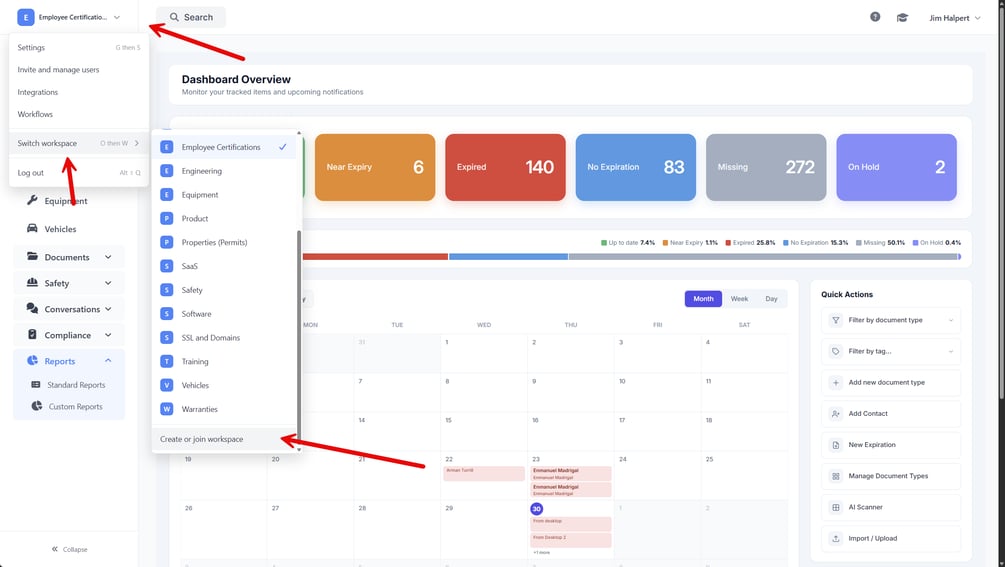Open the graduation cap learning icon

(902, 18)
